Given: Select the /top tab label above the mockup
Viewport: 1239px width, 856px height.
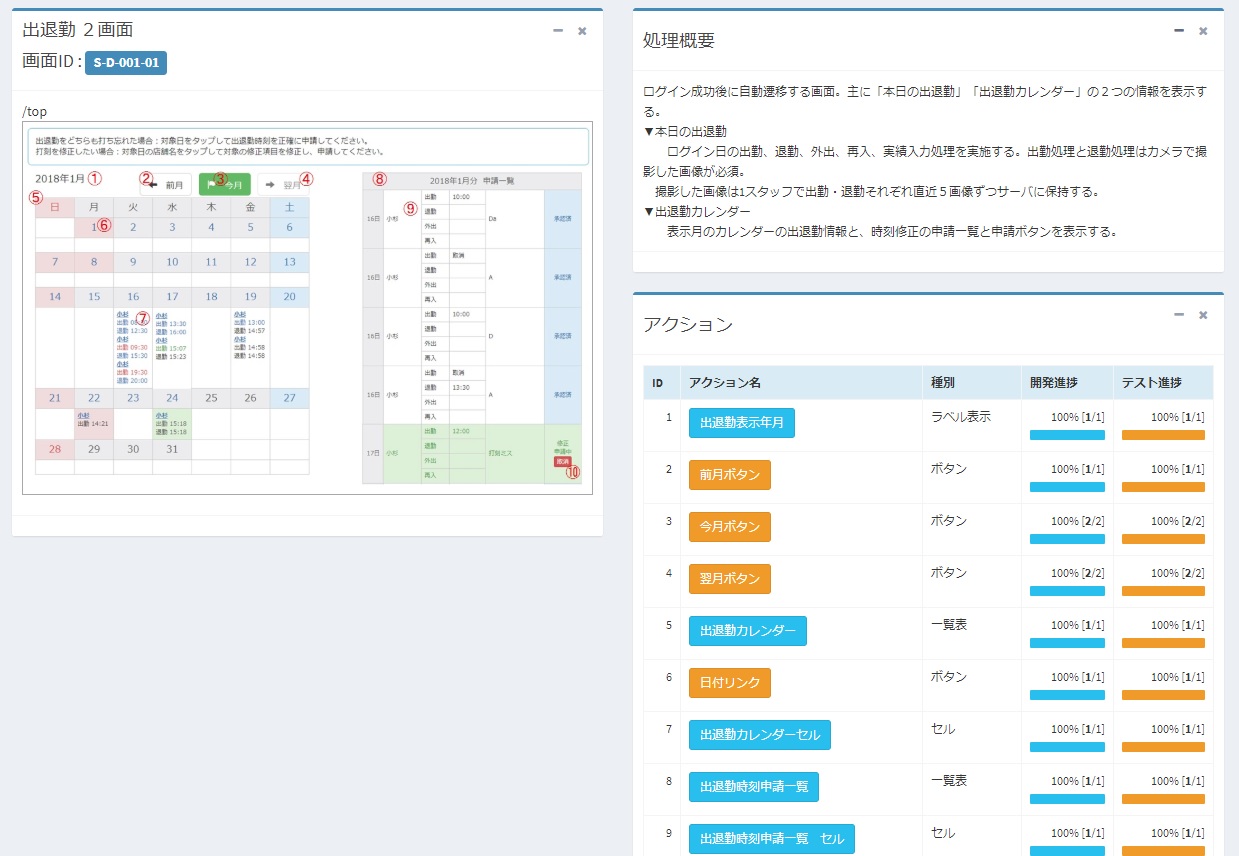Looking at the screenshot, I should pyautogui.click(x=34, y=110).
